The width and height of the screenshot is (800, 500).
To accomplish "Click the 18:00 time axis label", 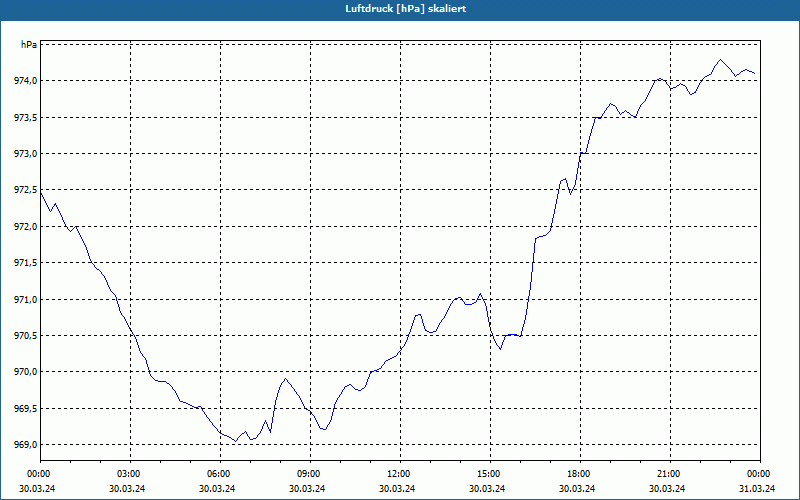I will [580, 474].
